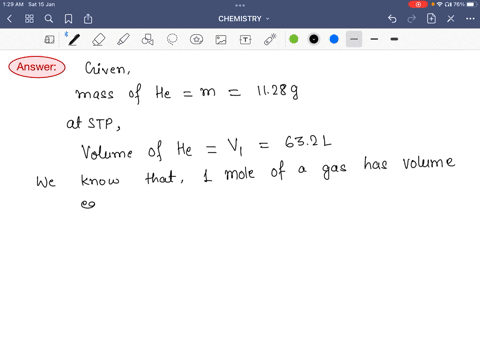Undo the last stroke
480x360 pixels.
pyautogui.click(x=392, y=19)
